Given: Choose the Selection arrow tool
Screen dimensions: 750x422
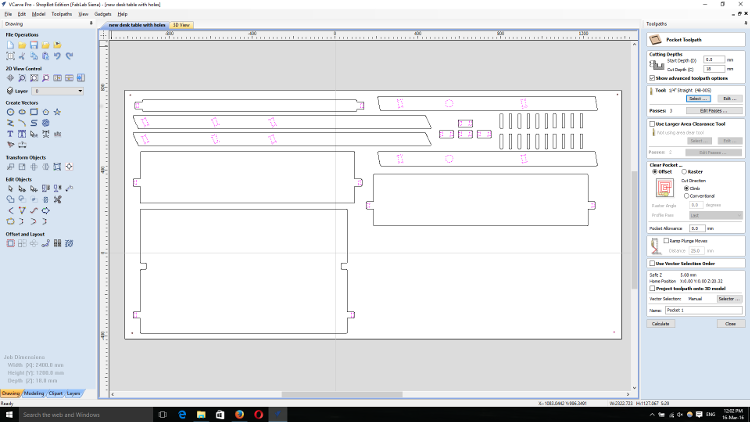Looking at the screenshot, I should [x=11, y=189].
